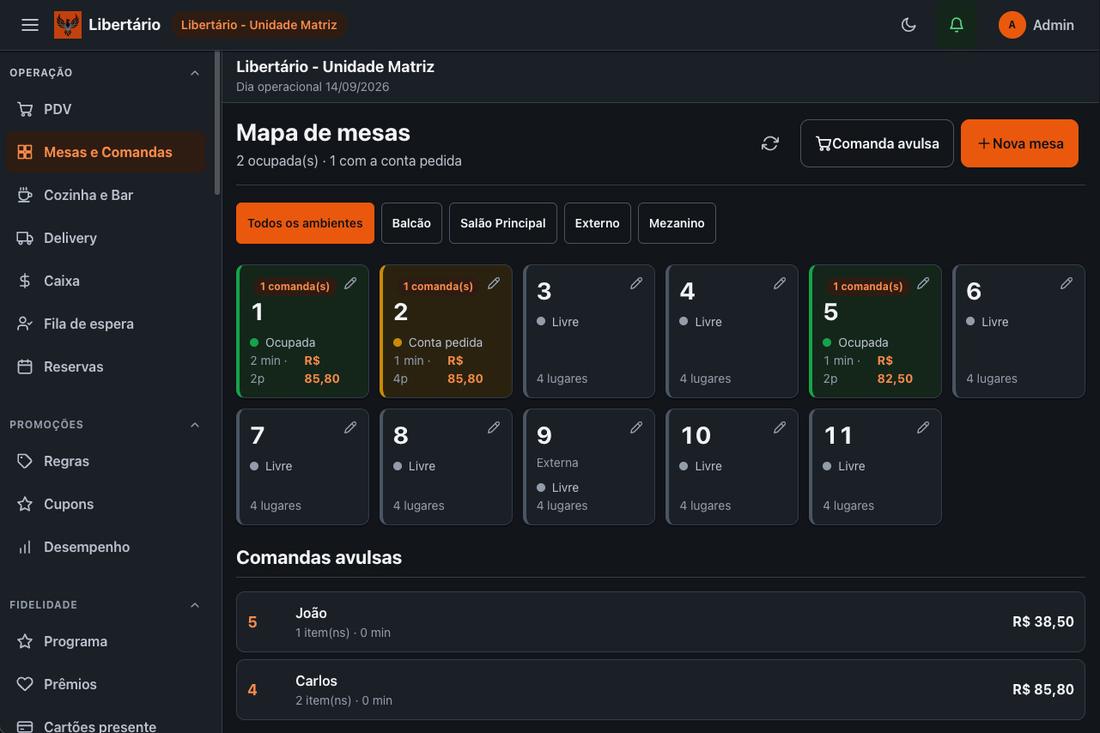Click the Comanda avulsa button

(877, 144)
